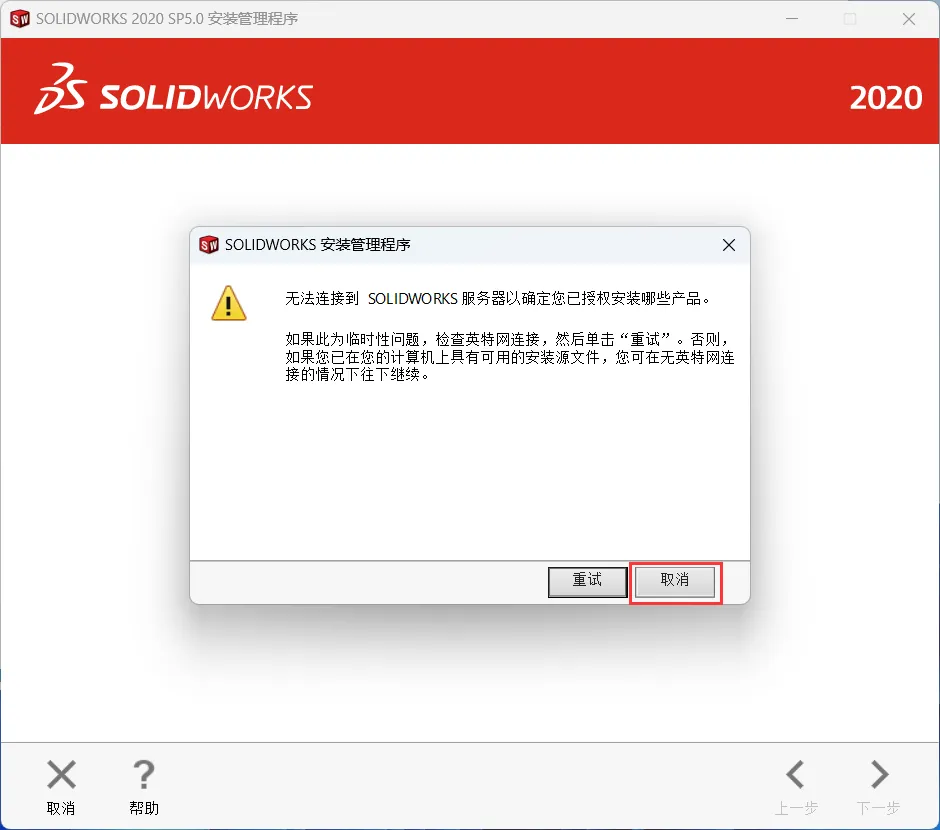Advance with the 下一步 chevron
This screenshot has height=830, width=940.
coord(879,774)
